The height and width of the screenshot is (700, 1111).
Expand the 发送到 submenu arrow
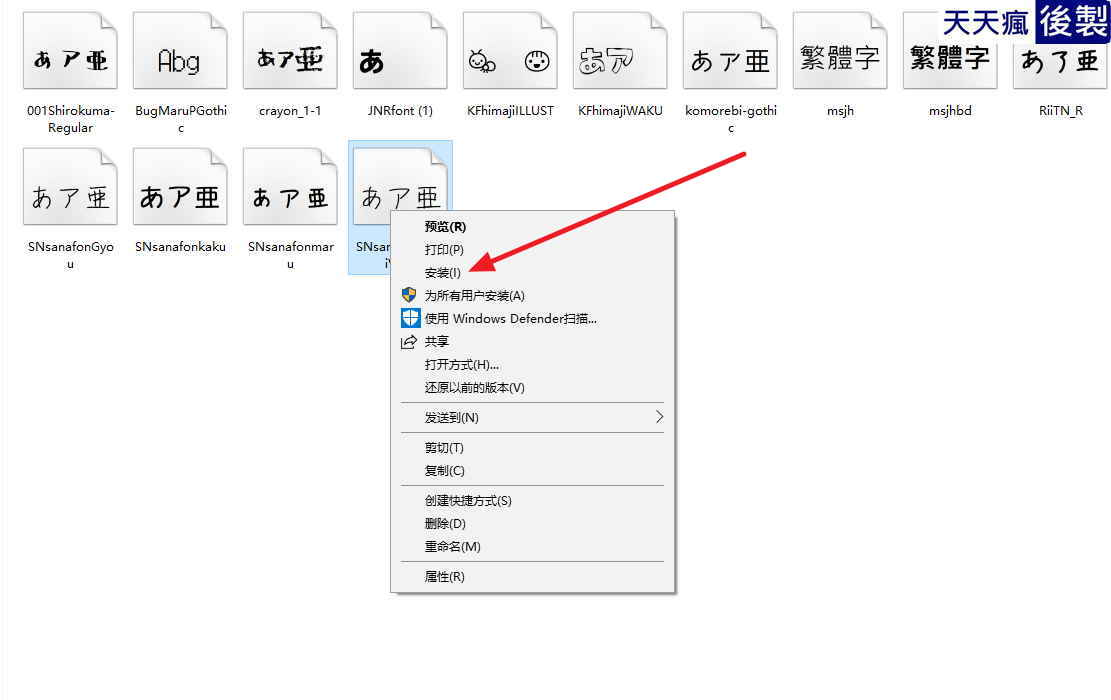[660, 417]
